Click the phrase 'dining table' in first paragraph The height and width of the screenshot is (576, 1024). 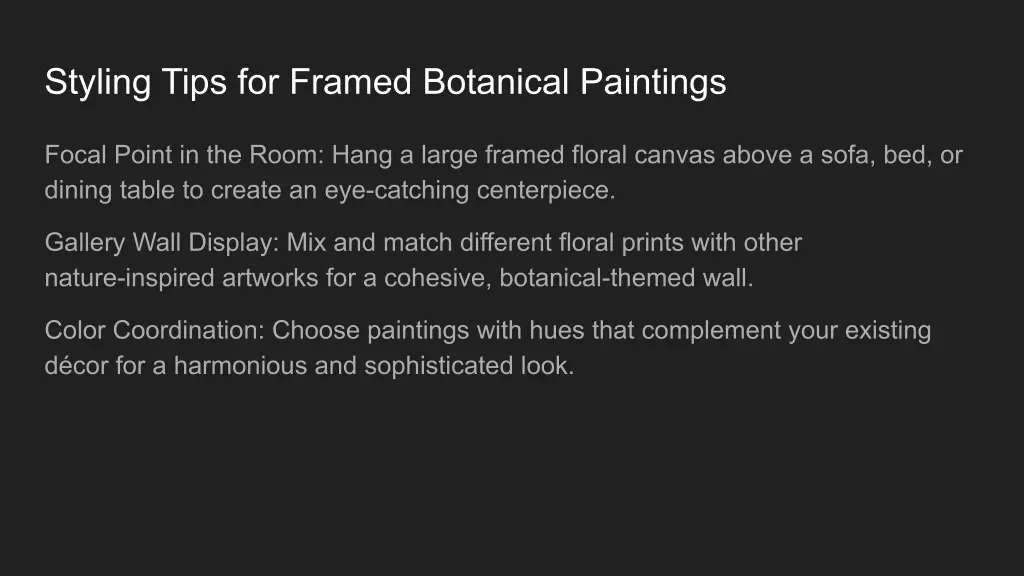coord(109,190)
